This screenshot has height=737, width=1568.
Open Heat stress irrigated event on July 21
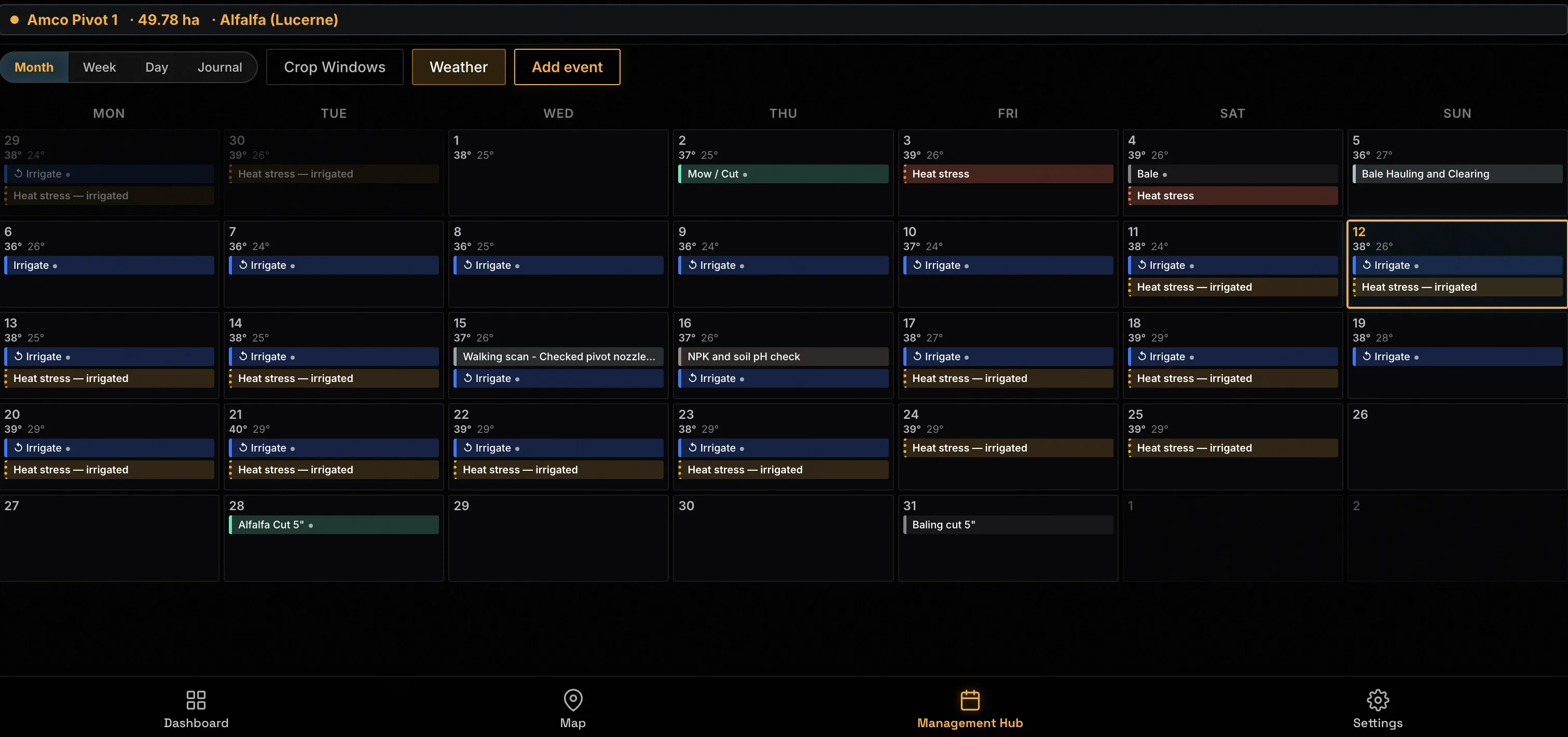334,470
